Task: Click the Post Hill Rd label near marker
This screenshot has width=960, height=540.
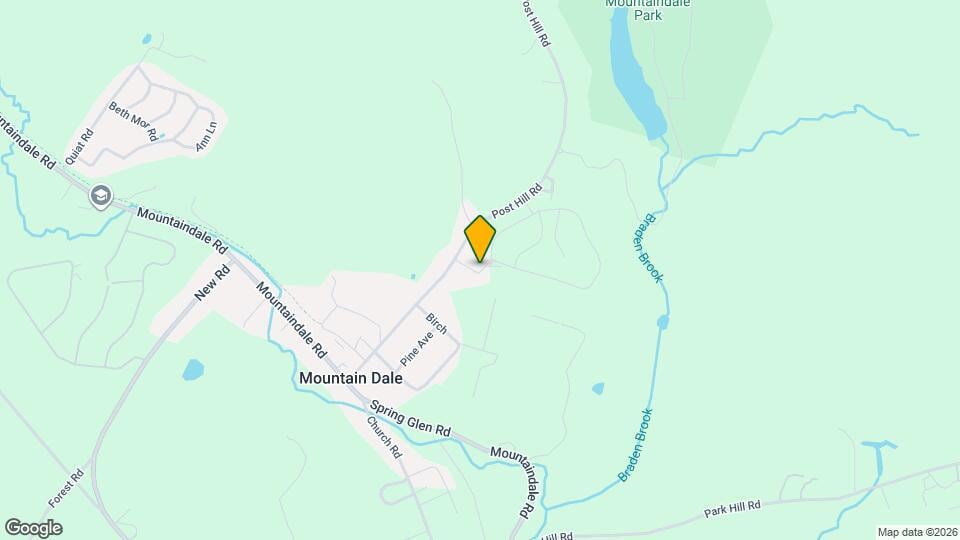Action: [x=517, y=200]
